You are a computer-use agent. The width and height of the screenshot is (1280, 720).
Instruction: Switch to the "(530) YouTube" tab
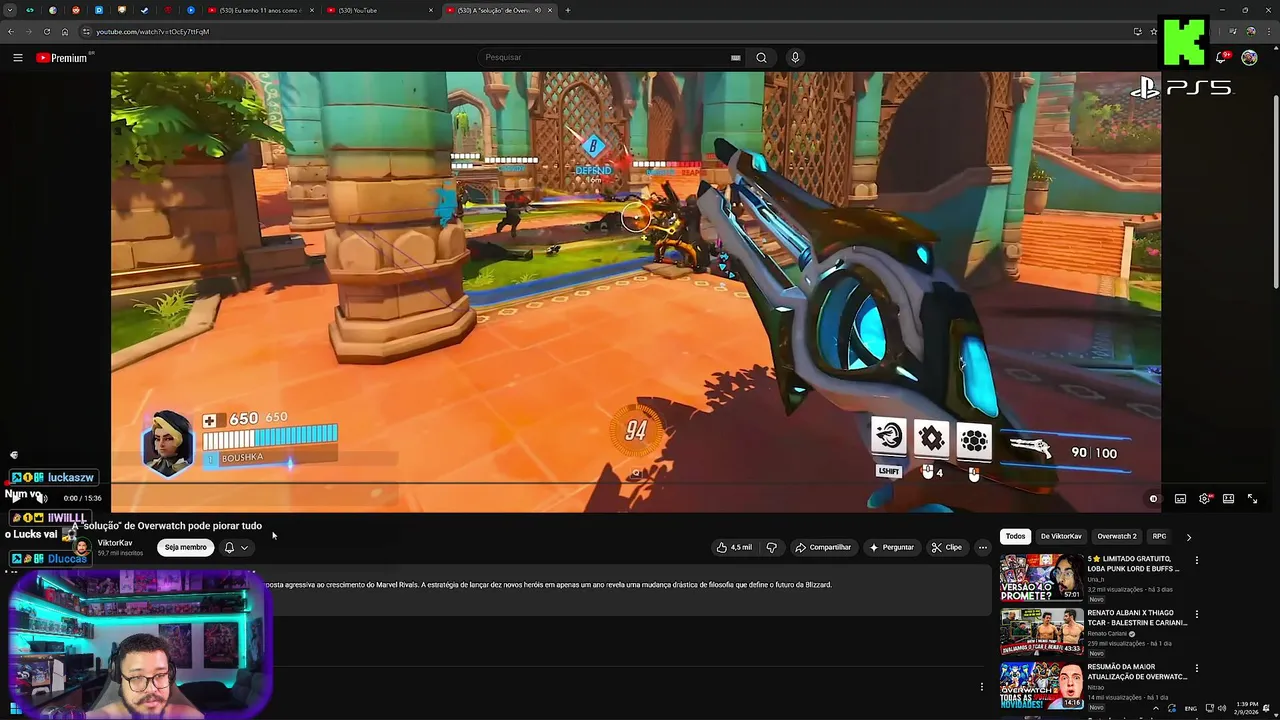pyautogui.click(x=378, y=10)
